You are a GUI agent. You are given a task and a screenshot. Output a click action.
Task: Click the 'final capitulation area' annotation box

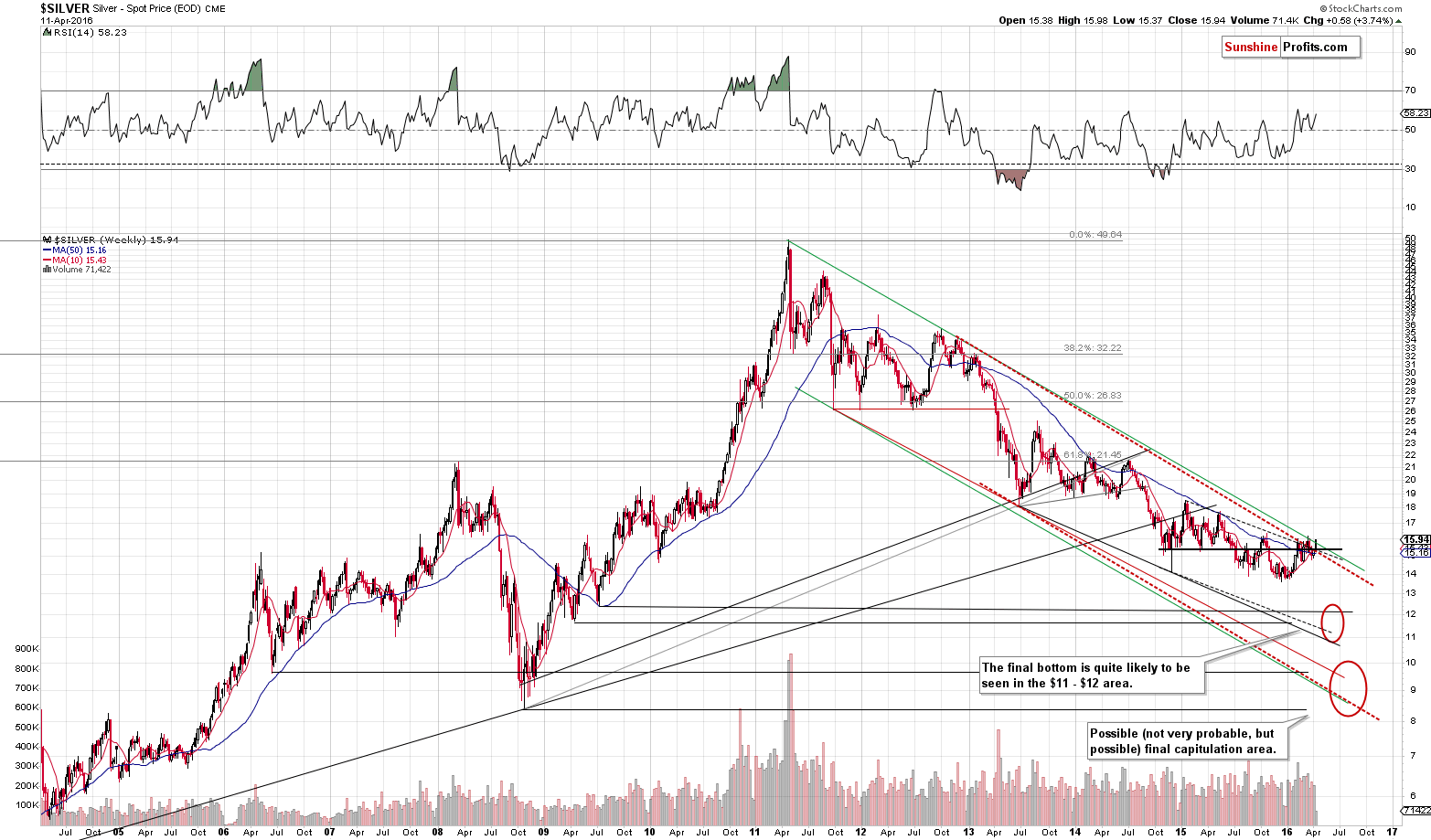[1188, 741]
